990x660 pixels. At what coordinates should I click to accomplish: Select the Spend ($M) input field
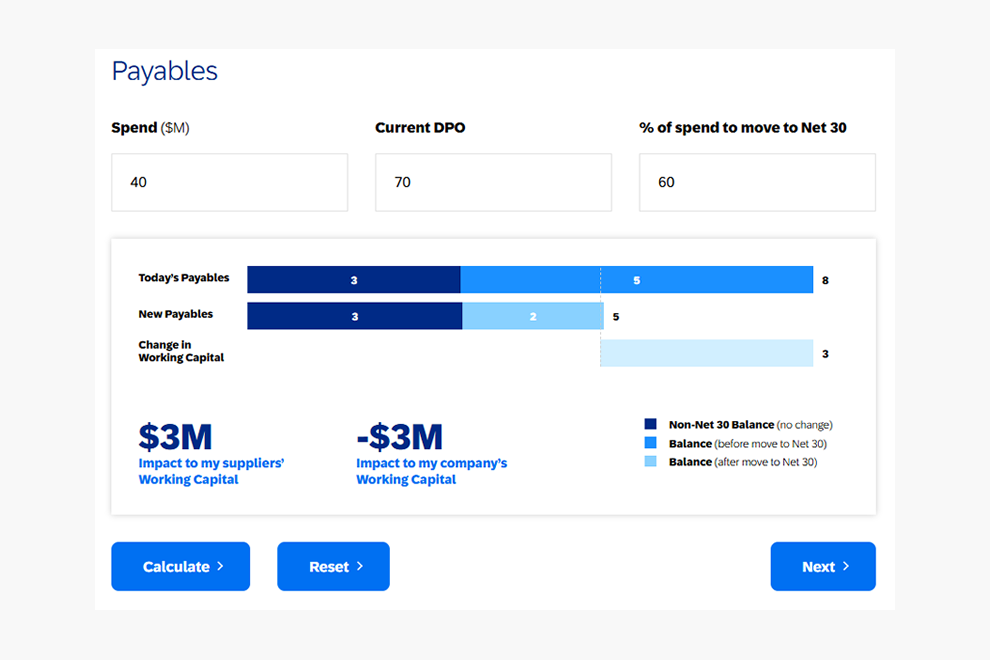click(229, 182)
